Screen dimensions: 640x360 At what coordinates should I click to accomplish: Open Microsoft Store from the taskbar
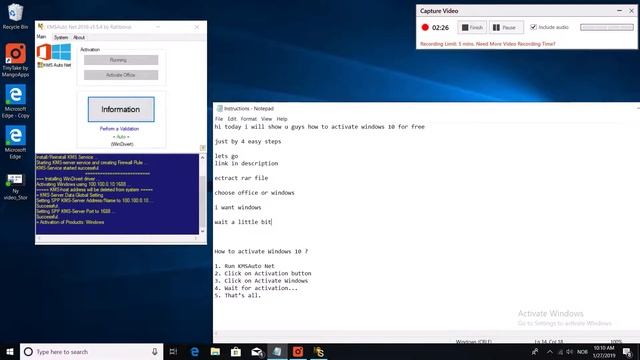pos(236,351)
